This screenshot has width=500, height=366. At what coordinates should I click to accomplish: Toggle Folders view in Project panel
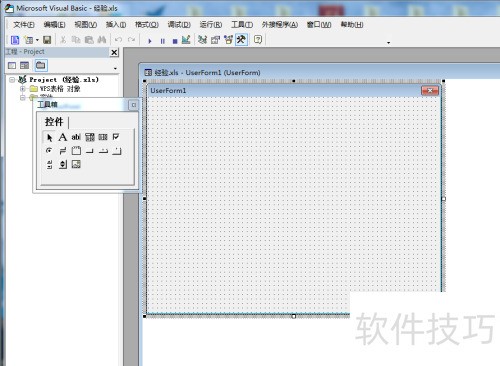[x=41, y=65]
